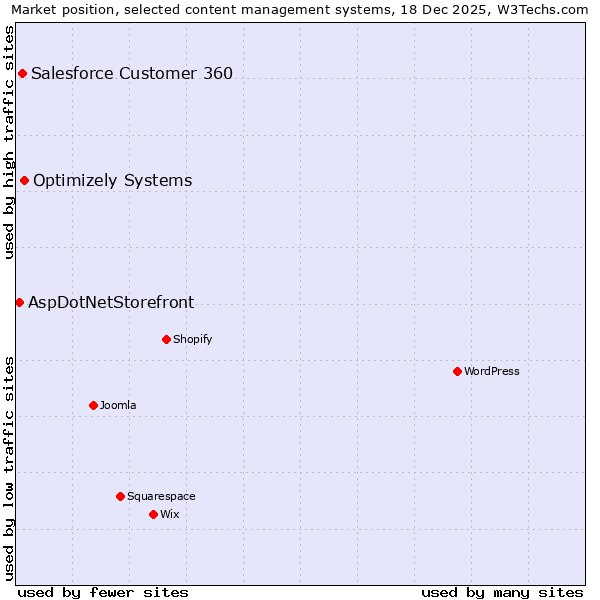Click the 'used by many sites' axis label
The height and width of the screenshot is (600, 600).
(502, 593)
